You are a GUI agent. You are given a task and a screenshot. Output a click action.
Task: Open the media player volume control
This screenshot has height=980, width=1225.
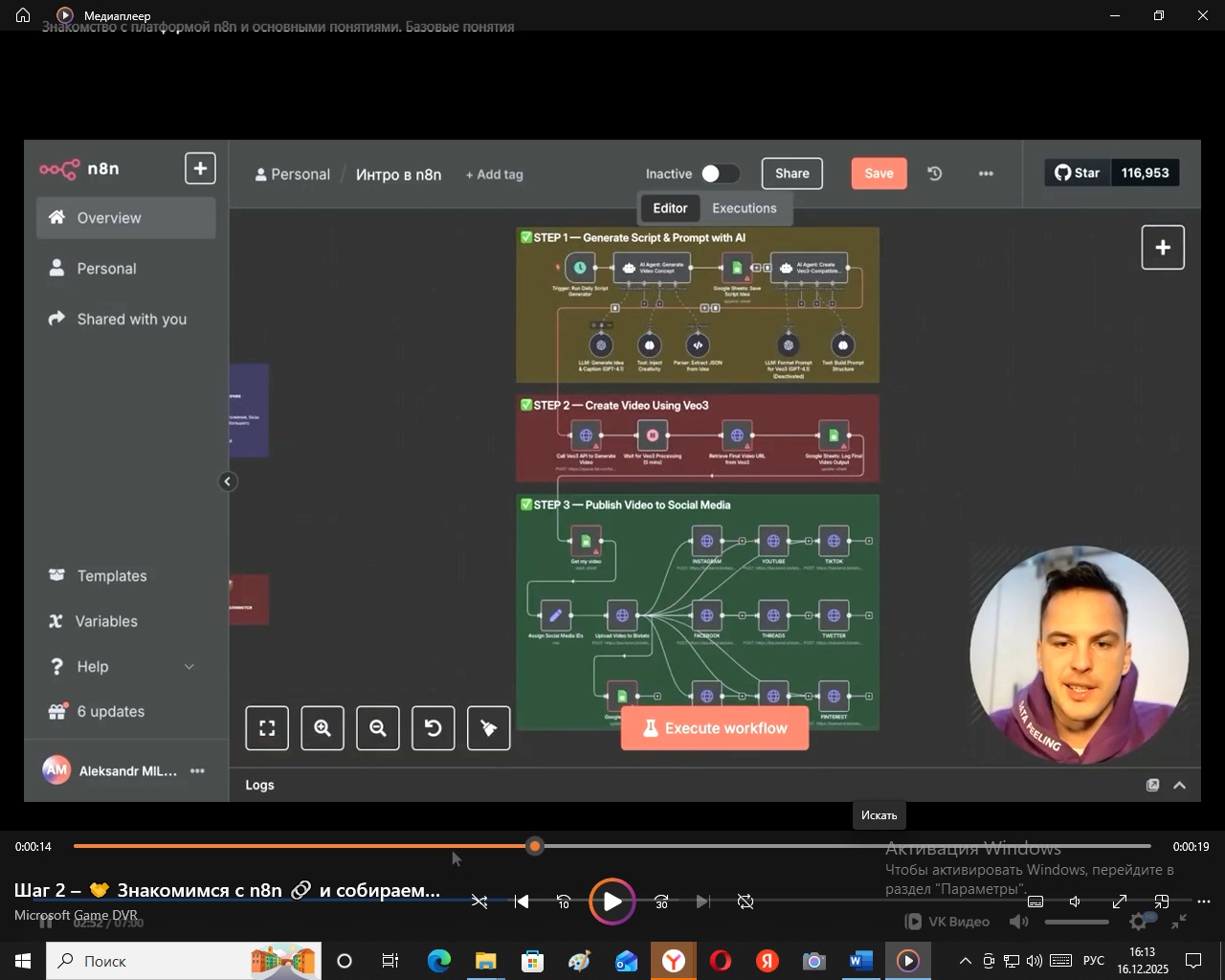click(1076, 902)
